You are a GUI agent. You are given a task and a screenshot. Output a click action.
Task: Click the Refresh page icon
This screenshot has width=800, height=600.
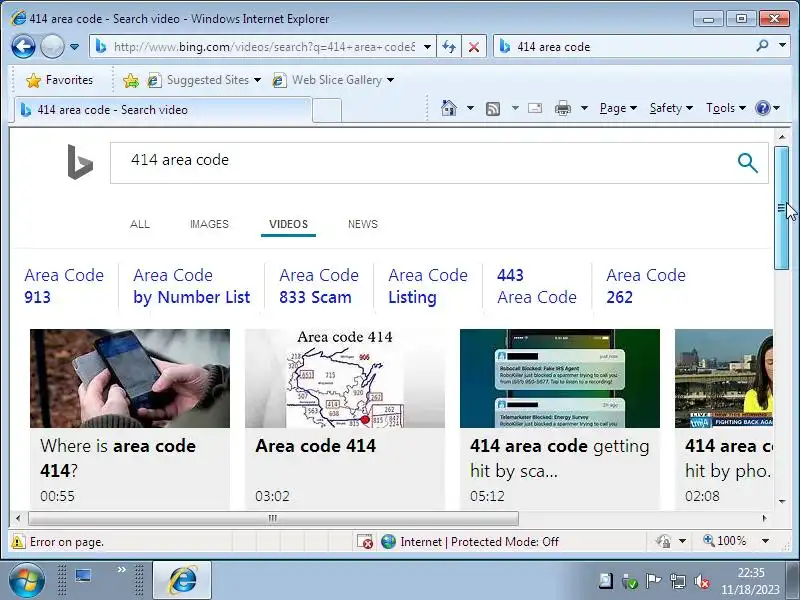coord(449,47)
